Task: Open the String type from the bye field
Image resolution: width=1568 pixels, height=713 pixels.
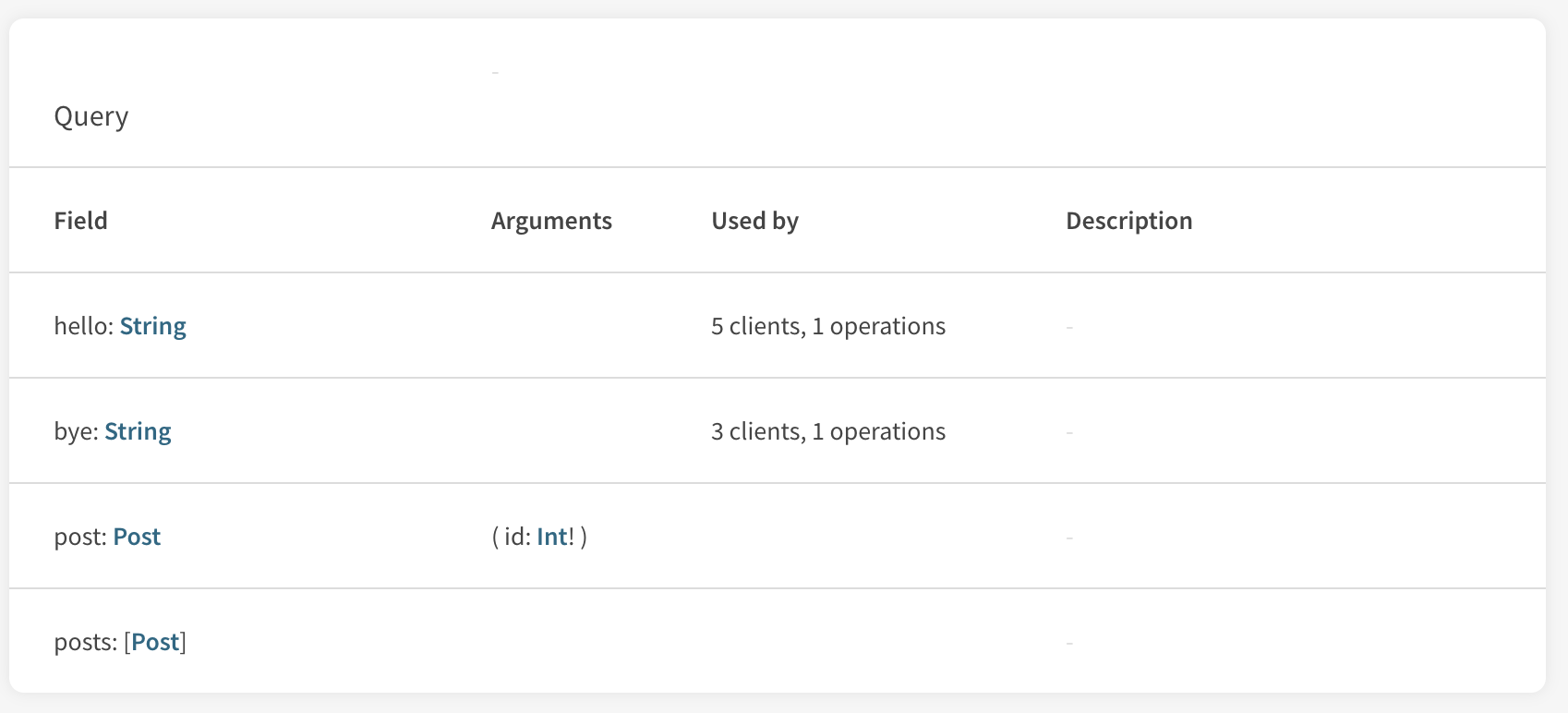Action: click(x=138, y=430)
